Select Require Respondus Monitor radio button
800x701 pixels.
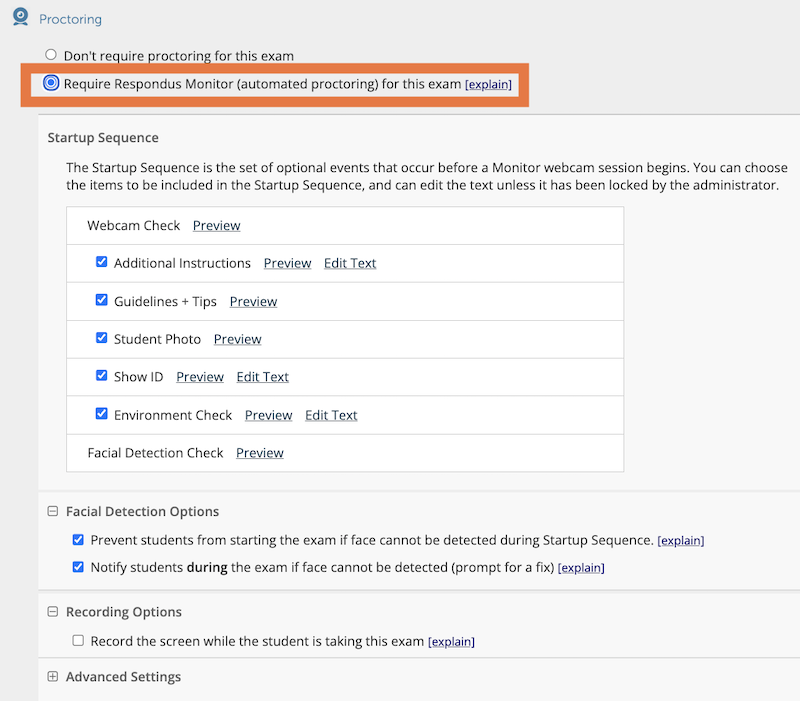point(51,84)
